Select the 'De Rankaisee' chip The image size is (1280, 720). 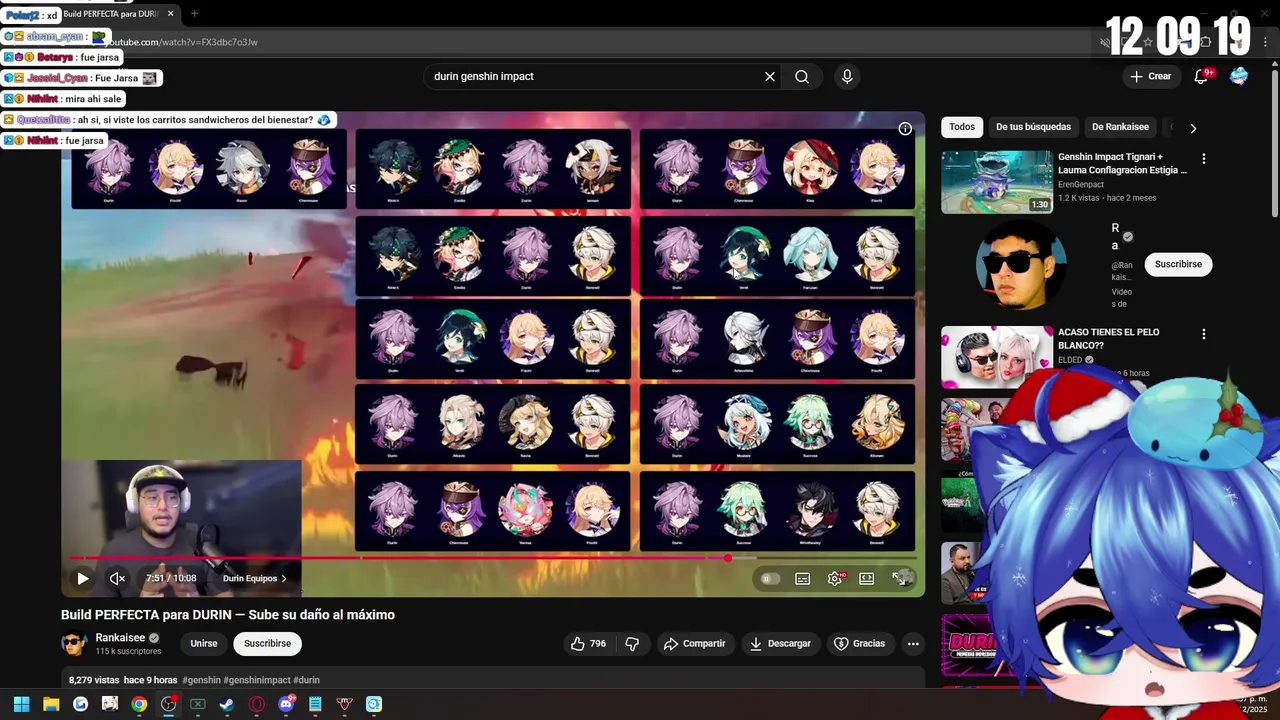coord(1120,127)
